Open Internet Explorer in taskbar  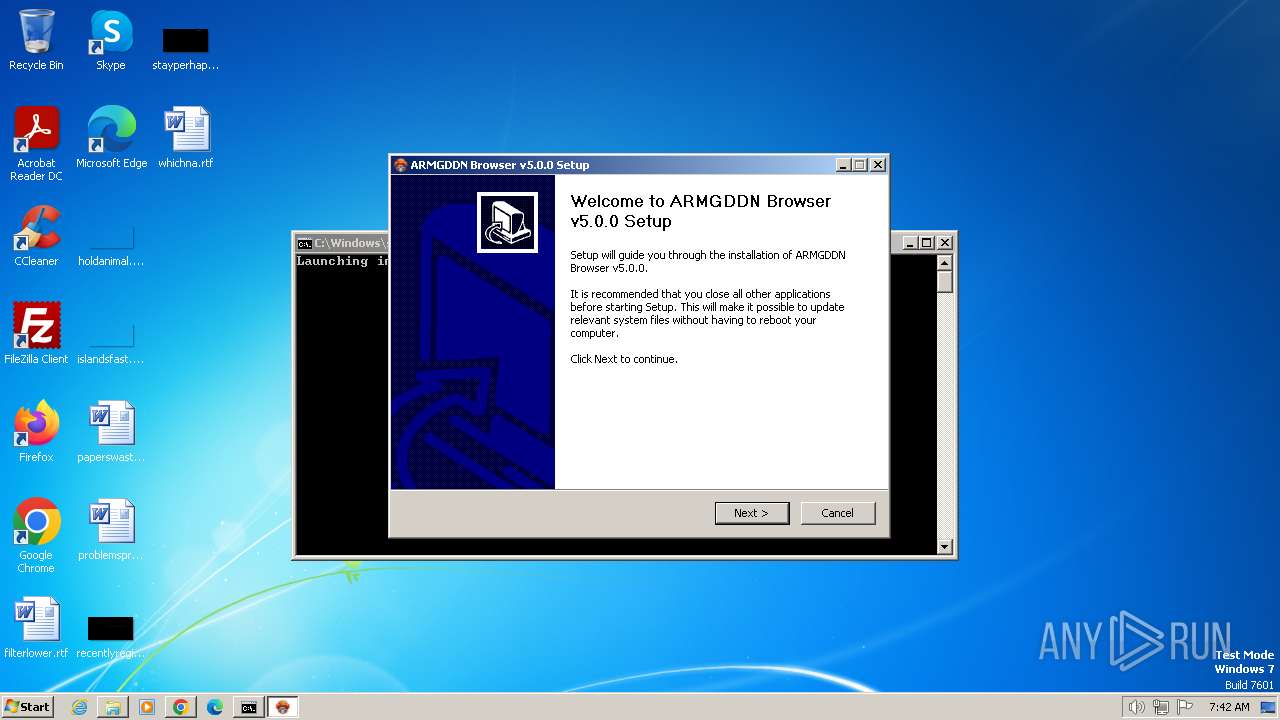[x=79, y=707]
